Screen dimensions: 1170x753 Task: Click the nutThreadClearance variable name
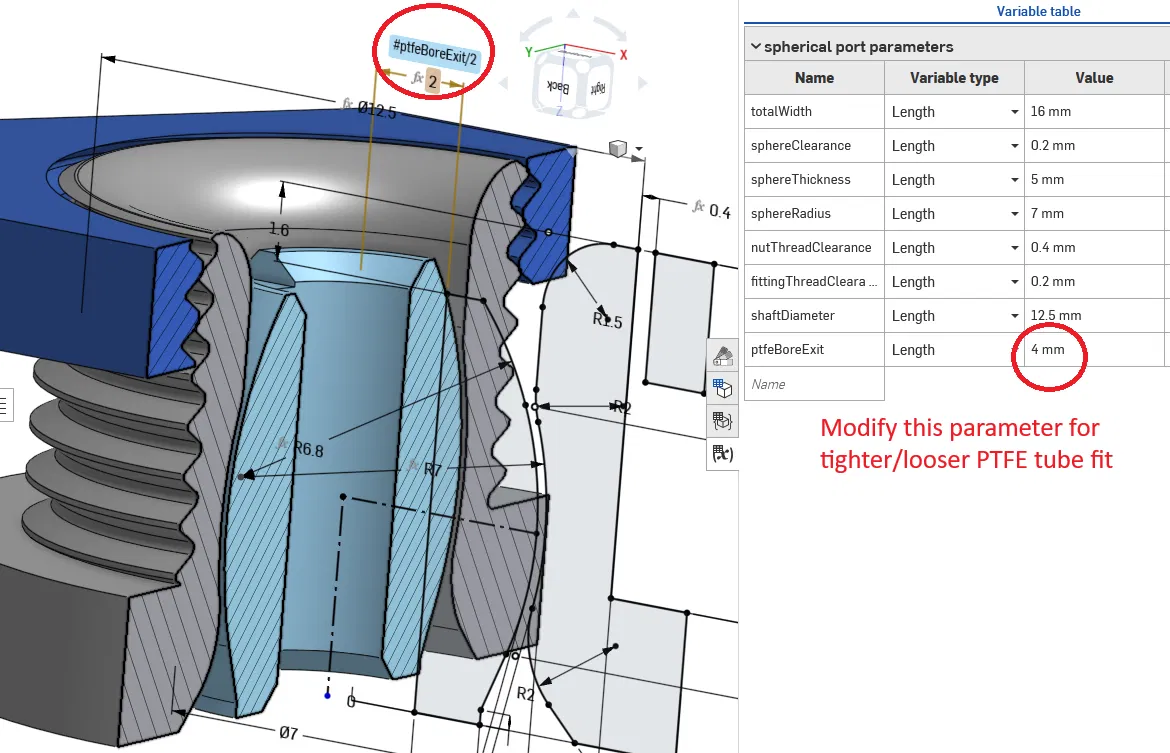click(811, 247)
